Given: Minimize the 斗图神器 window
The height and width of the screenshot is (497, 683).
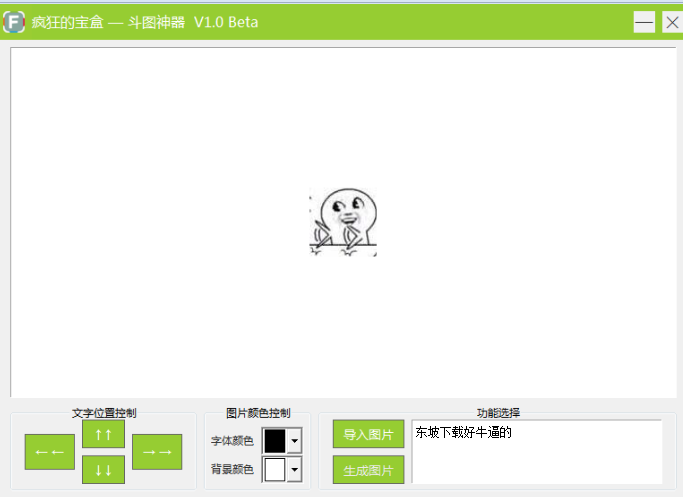Looking at the screenshot, I should (x=644, y=22).
